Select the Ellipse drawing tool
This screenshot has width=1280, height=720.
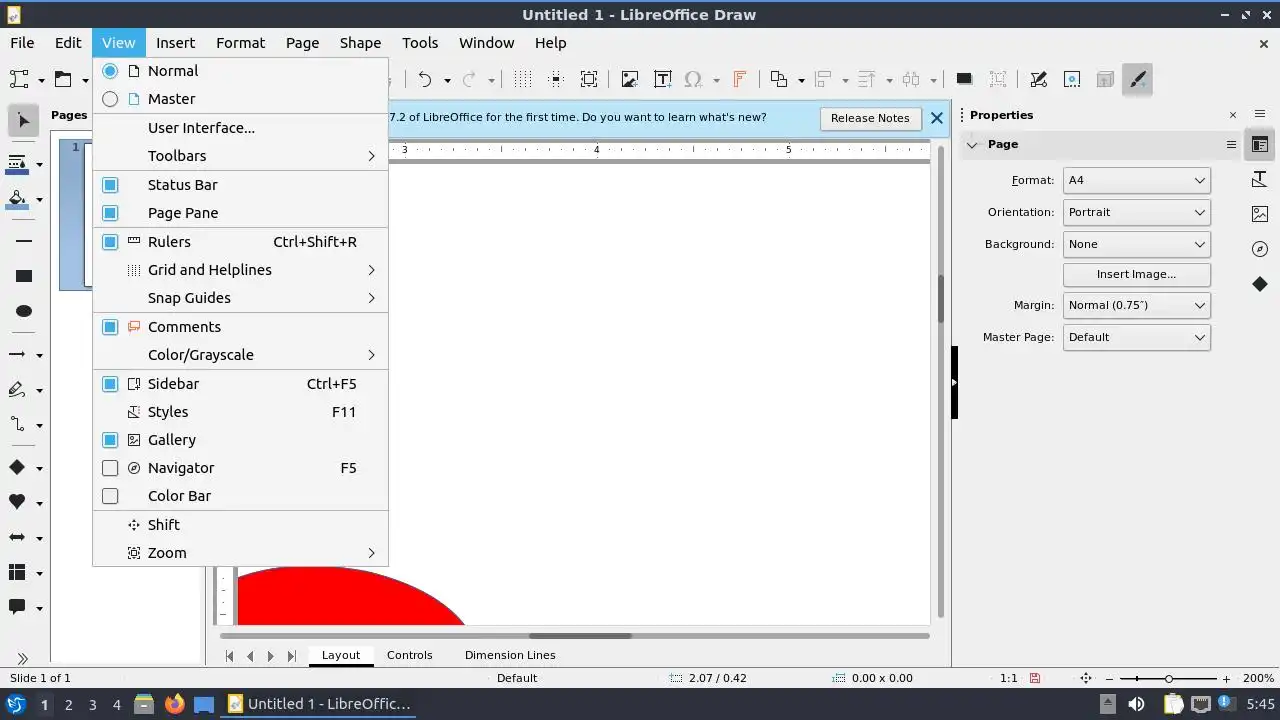24,311
